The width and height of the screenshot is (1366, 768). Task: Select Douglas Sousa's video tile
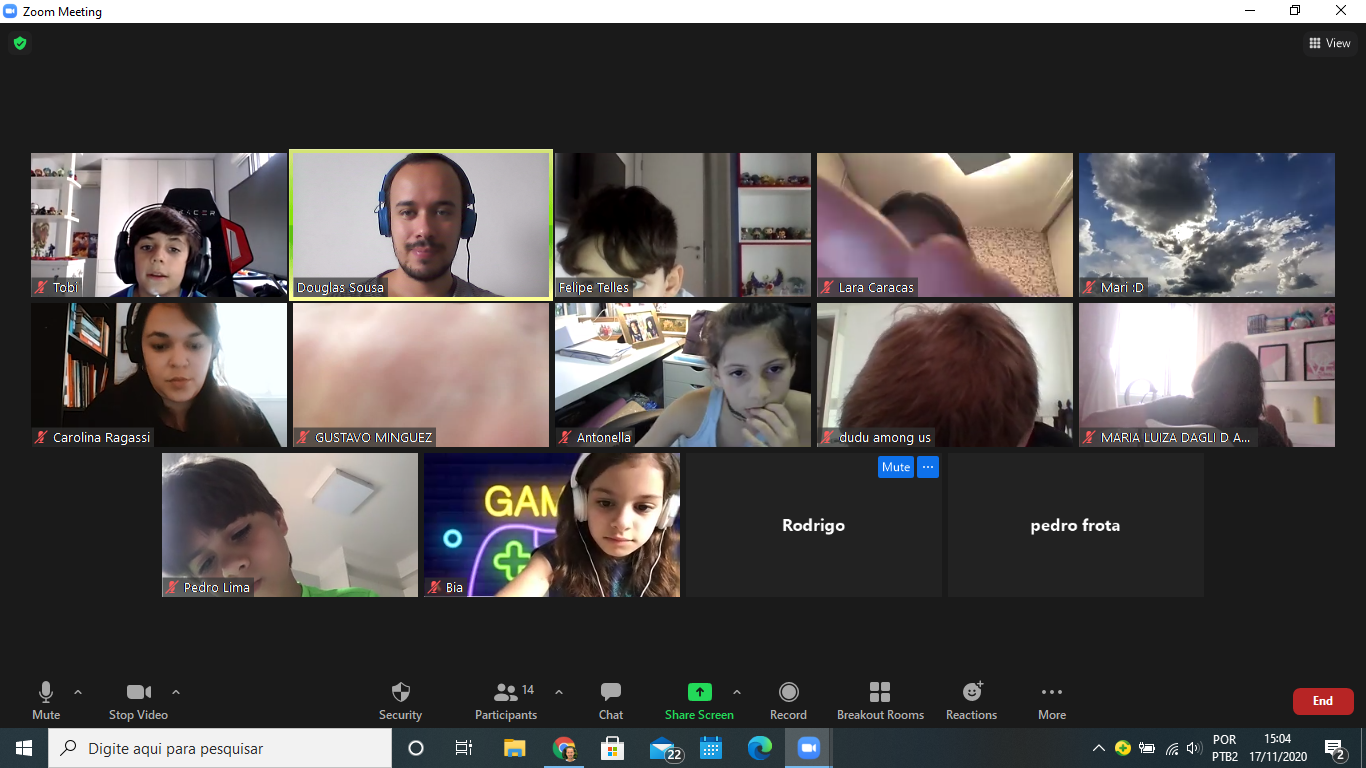[x=421, y=225]
